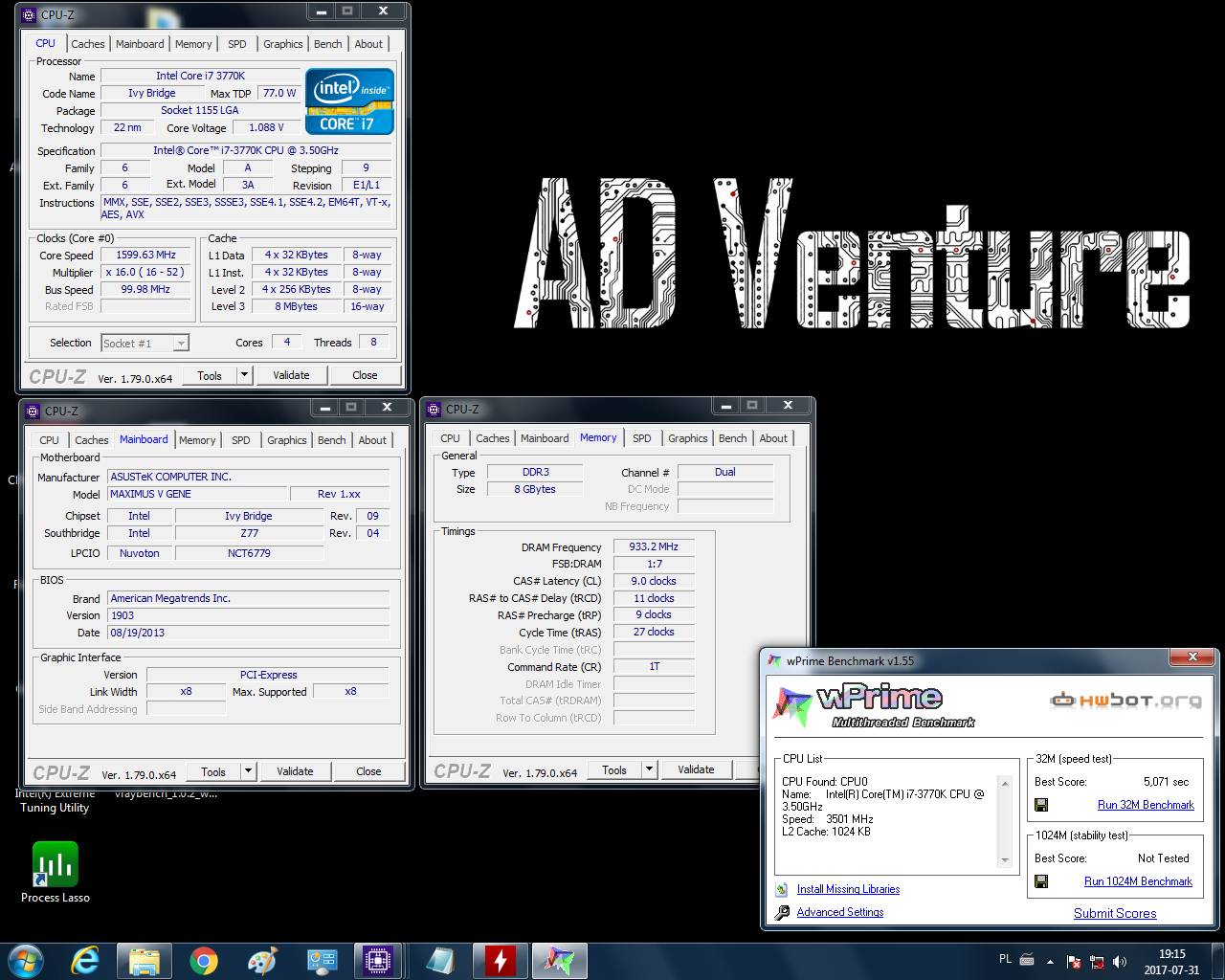
Task: Click the CPU List scrollbar up arrow
Action: [1005, 784]
